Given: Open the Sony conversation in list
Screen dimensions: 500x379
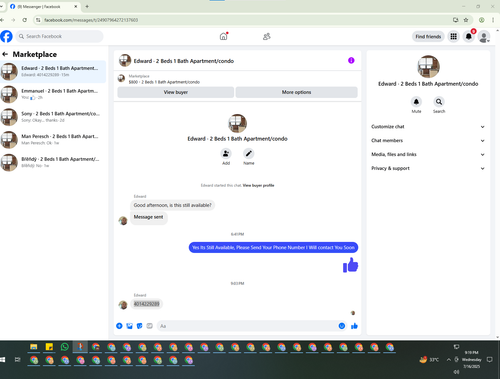Looking at the screenshot, I should click(53, 117).
